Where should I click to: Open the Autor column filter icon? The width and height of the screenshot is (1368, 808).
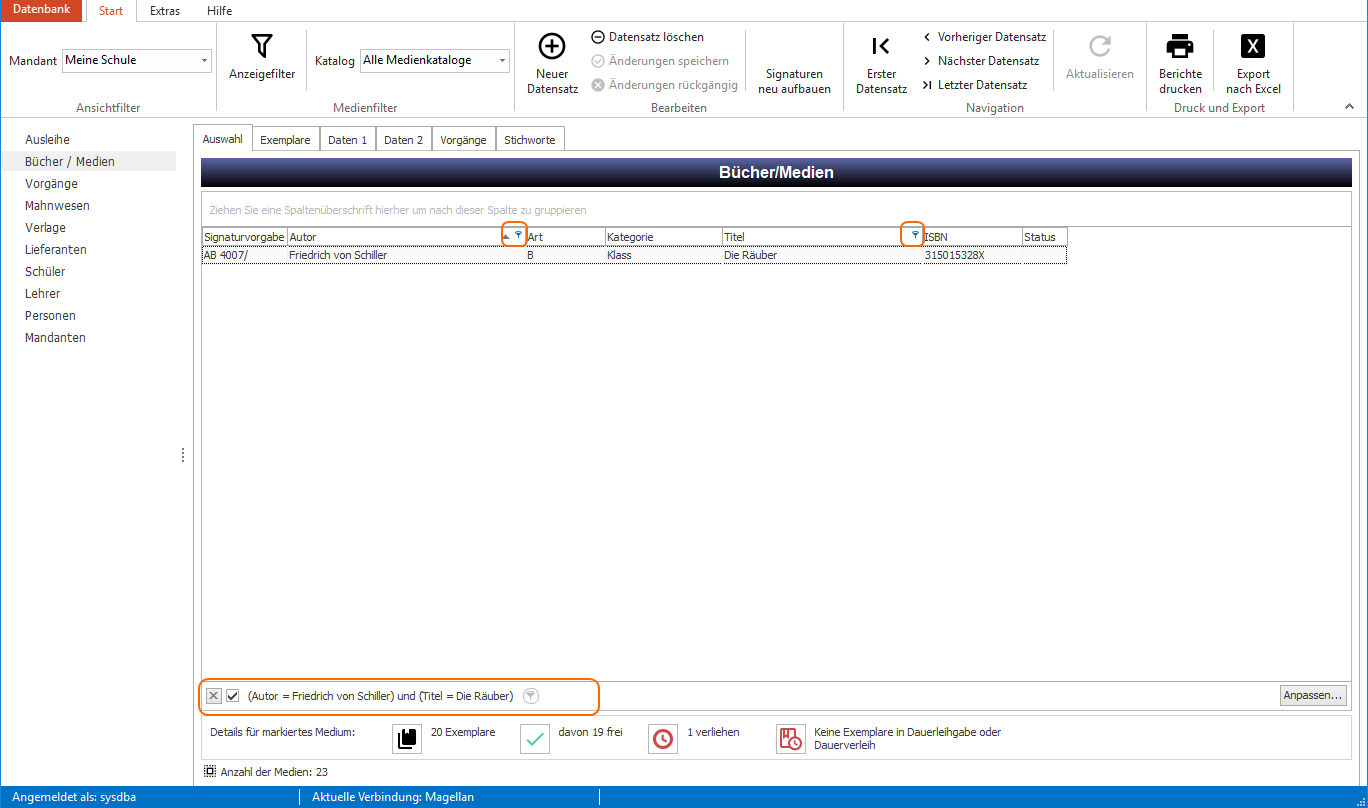(x=518, y=234)
